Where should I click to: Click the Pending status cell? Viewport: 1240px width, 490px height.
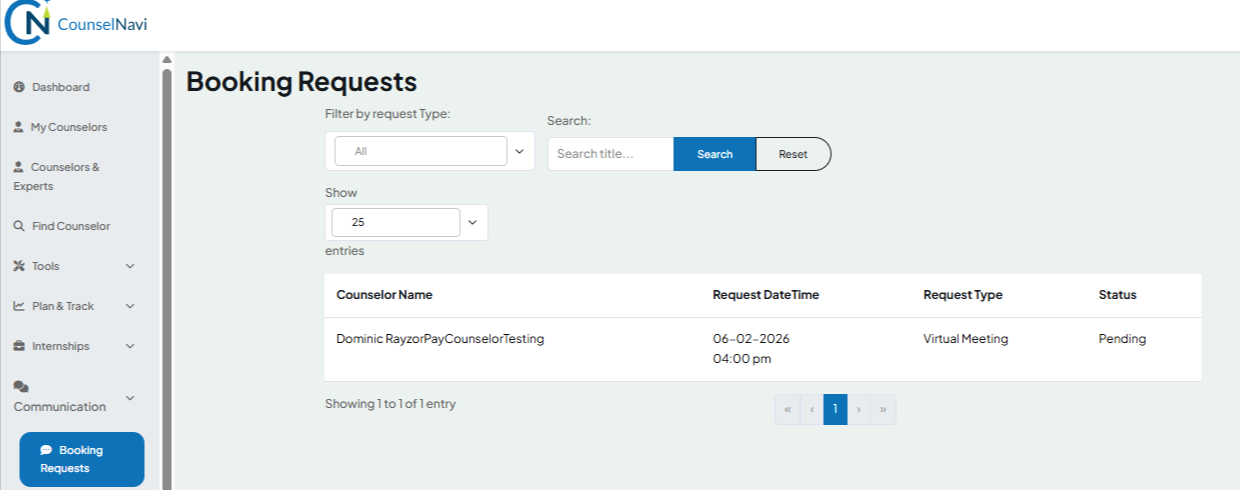[x=1122, y=339]
